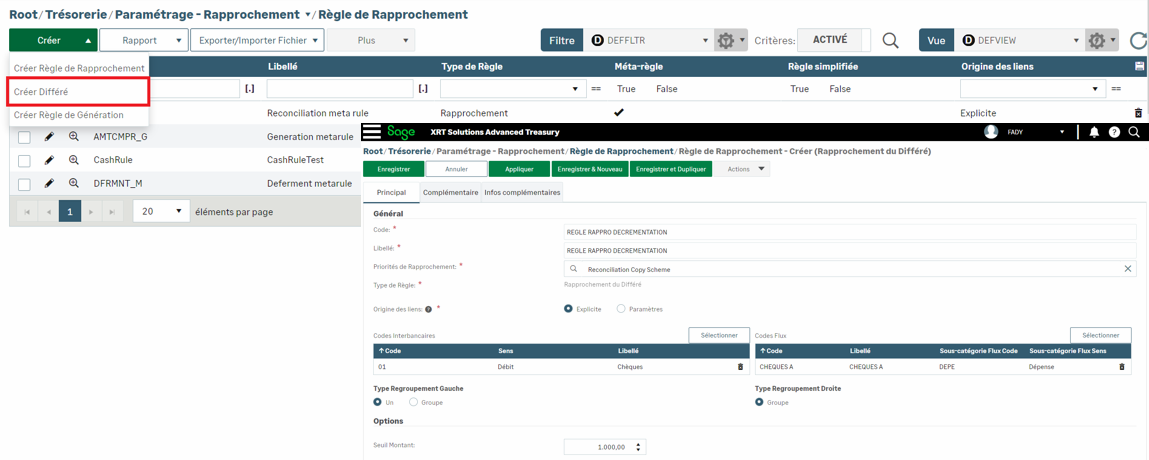1149x460 pixels.
Task: Choose Groupe under Type Regroupement Gauche
Action: click(413, 402)
